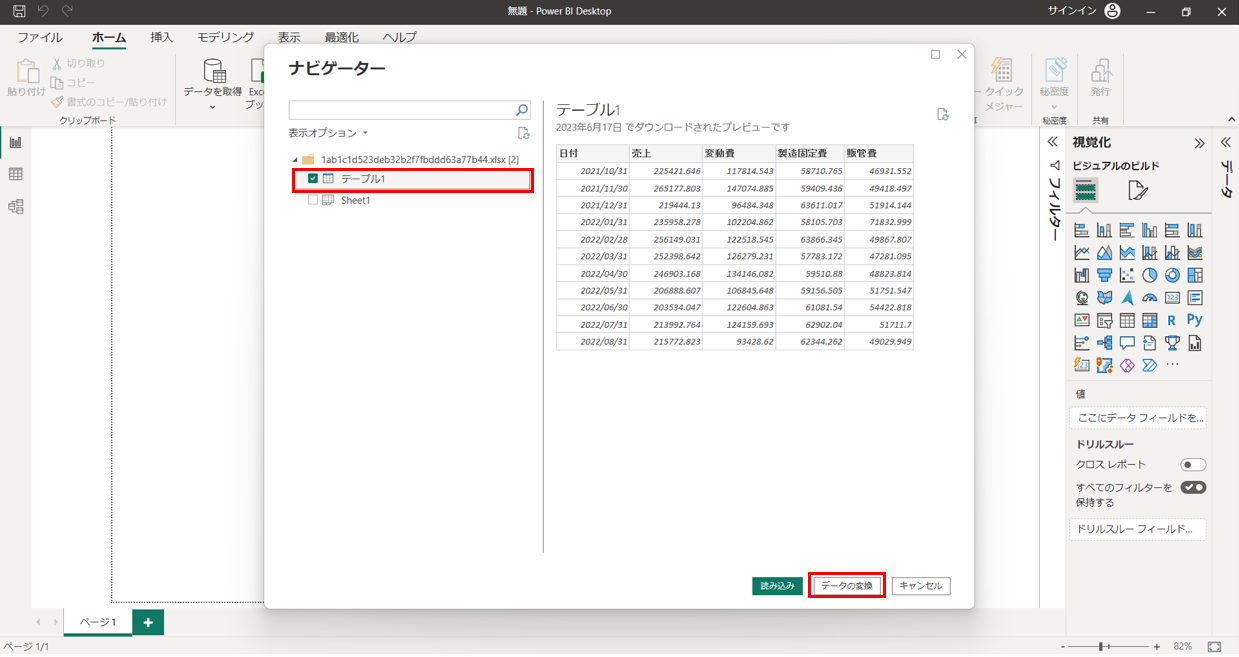This screenshot has width=1239, height=657.
Task: Uncheck the テーブル1 checkbox
Action: point(313,179)
